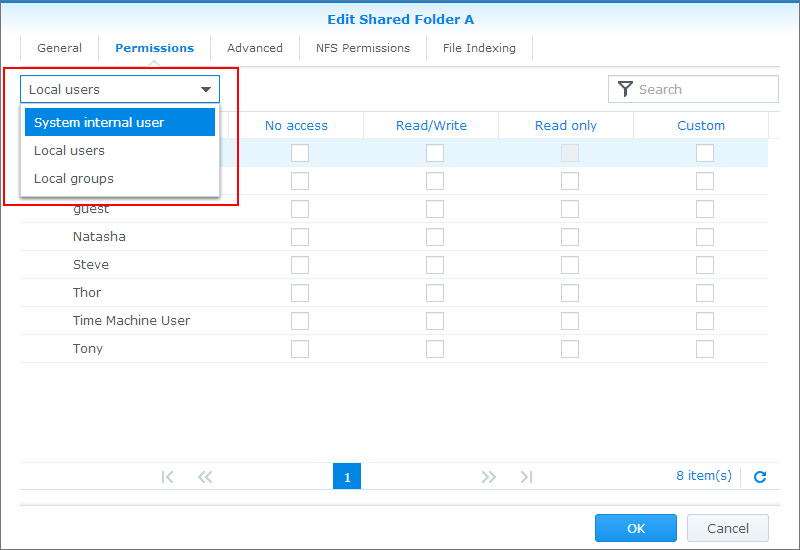Enable Read/Write for Natasha
The width and height of the screenshot is (800, 550).
point(435,237)
